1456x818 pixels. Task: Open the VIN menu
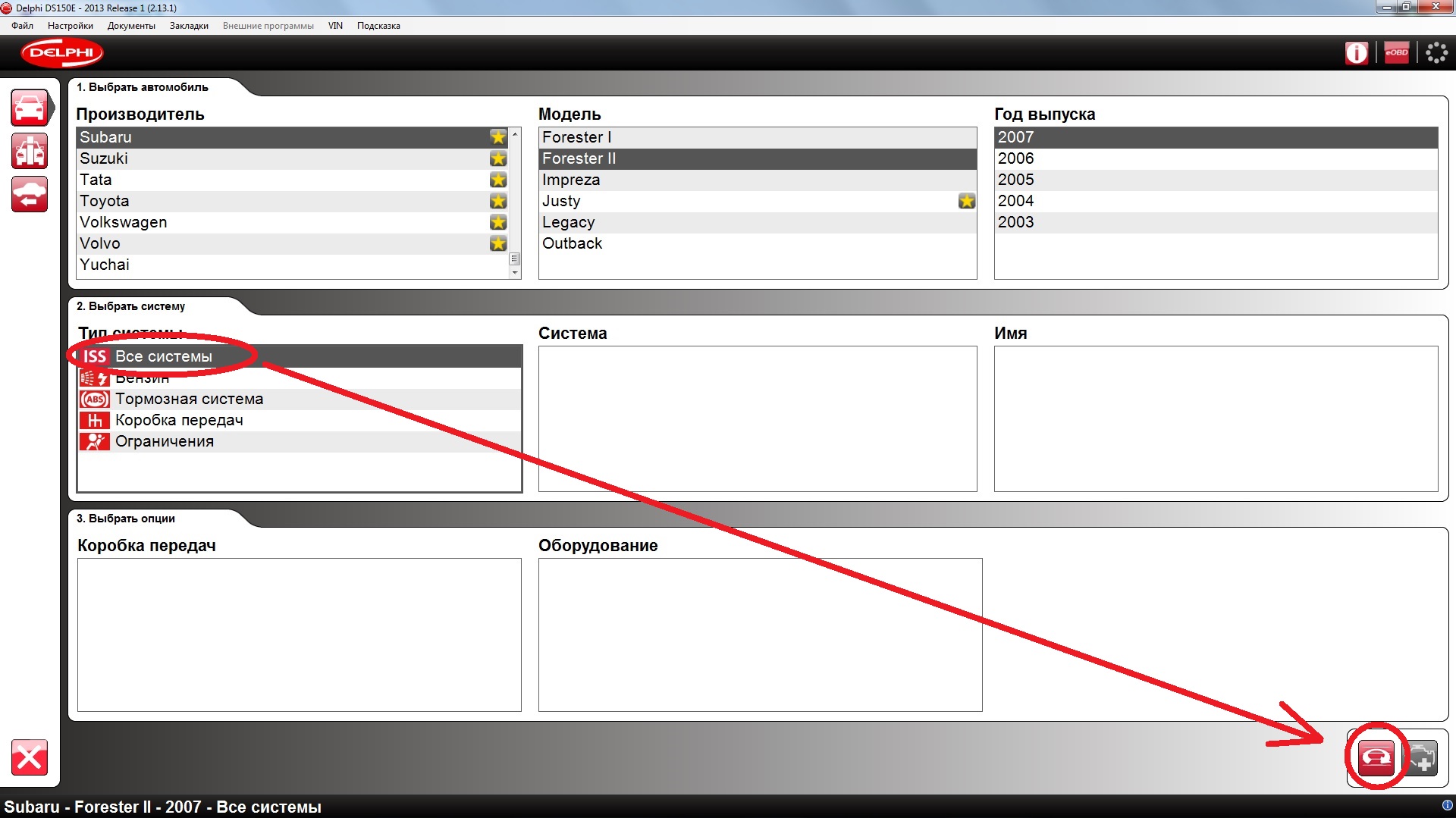coord(335,26)
